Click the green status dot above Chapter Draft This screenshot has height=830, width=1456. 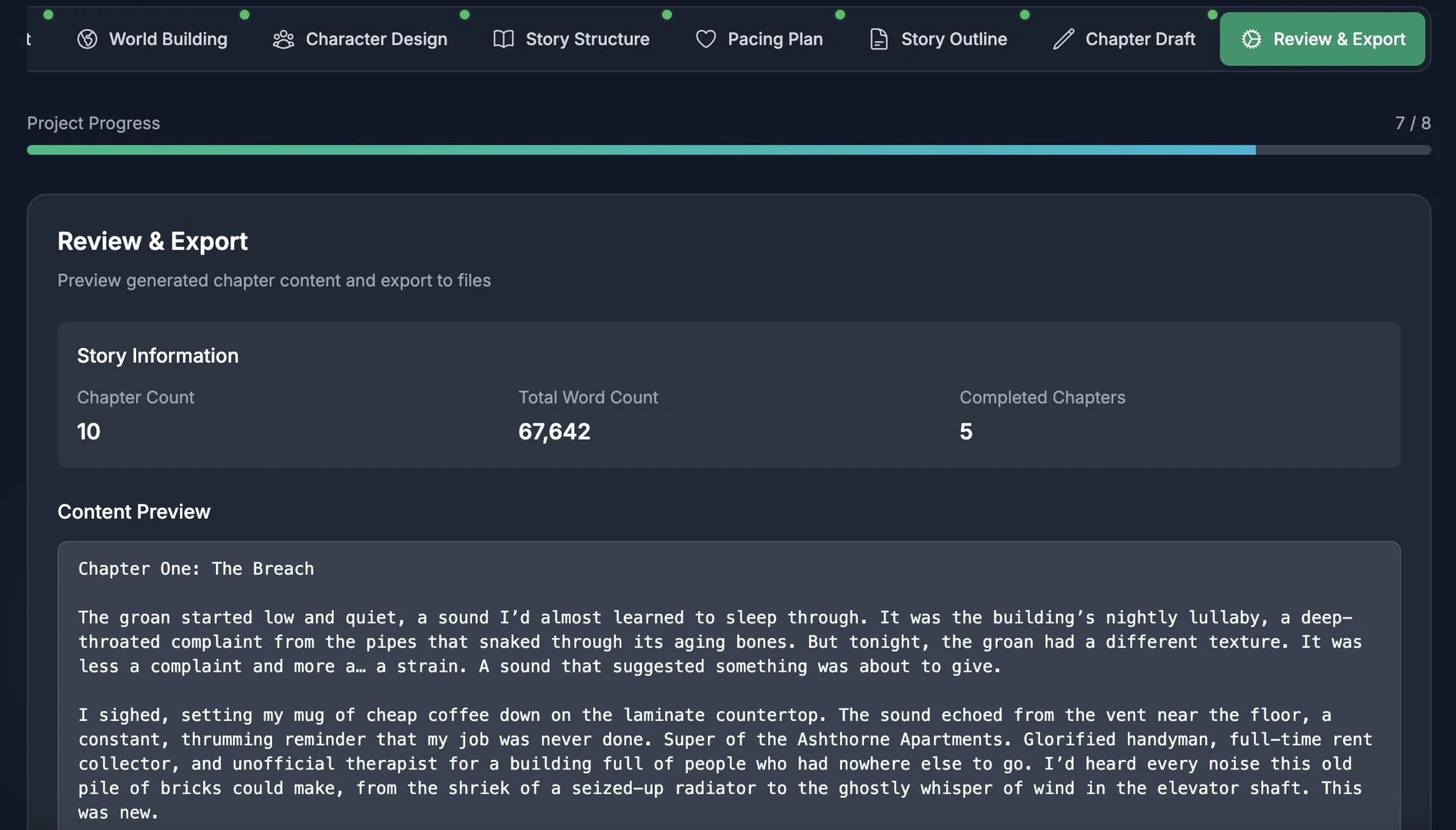pyautogui.click(x=1213, y=13)
